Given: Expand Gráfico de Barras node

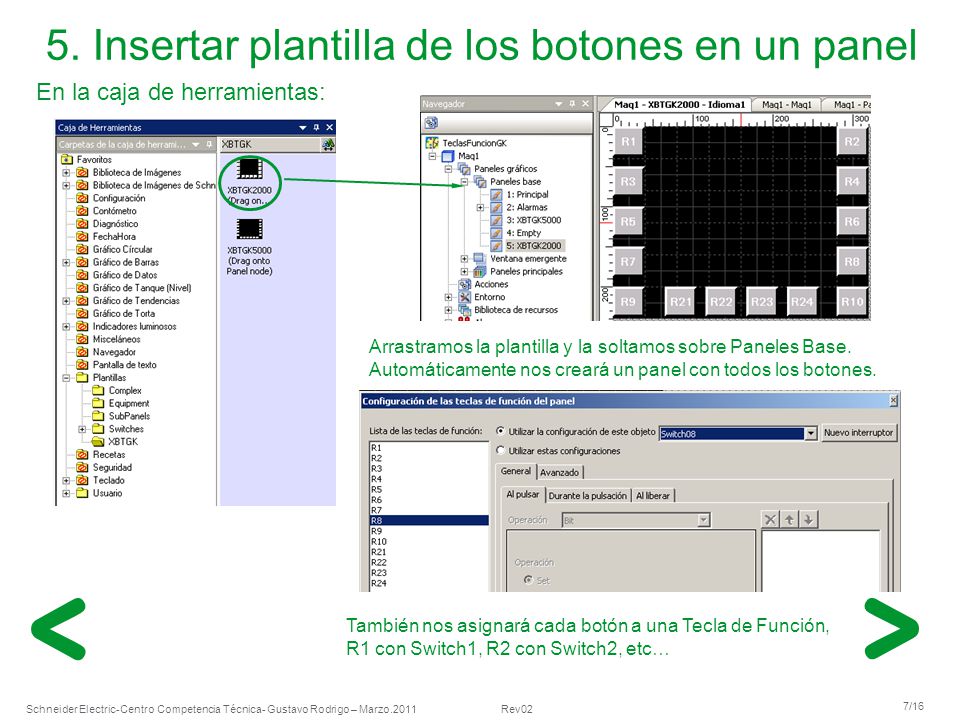Looking at the screenshot, I should (66, 262).
